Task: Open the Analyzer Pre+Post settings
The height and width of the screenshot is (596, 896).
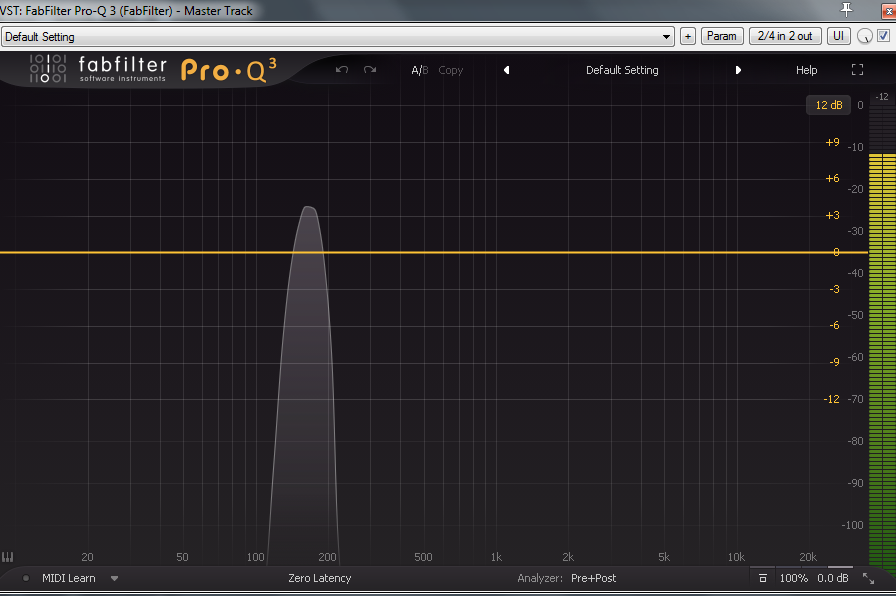Action: (x=593, y=578)
